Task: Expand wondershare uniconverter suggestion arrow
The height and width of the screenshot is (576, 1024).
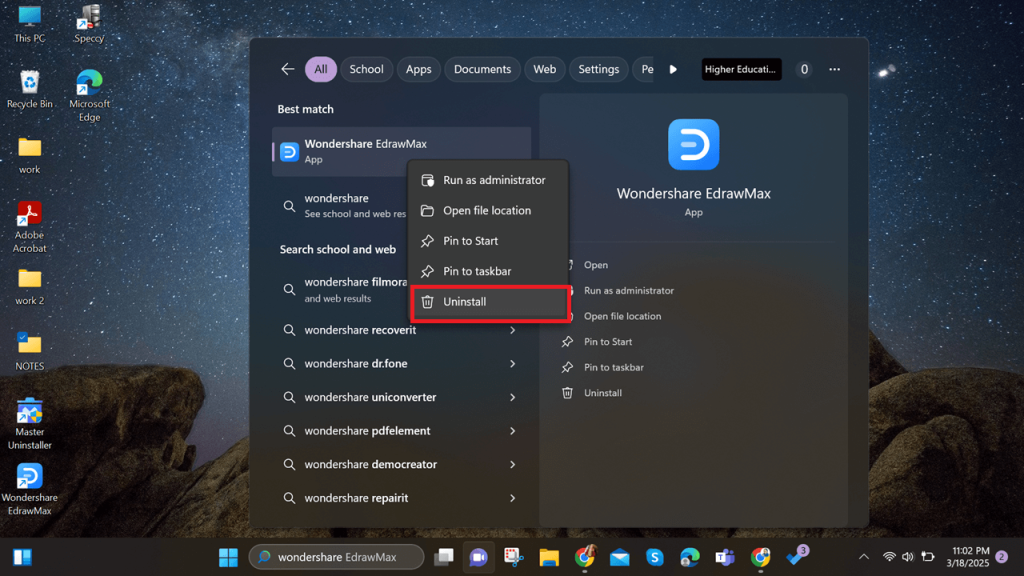Action: point(513,398)
